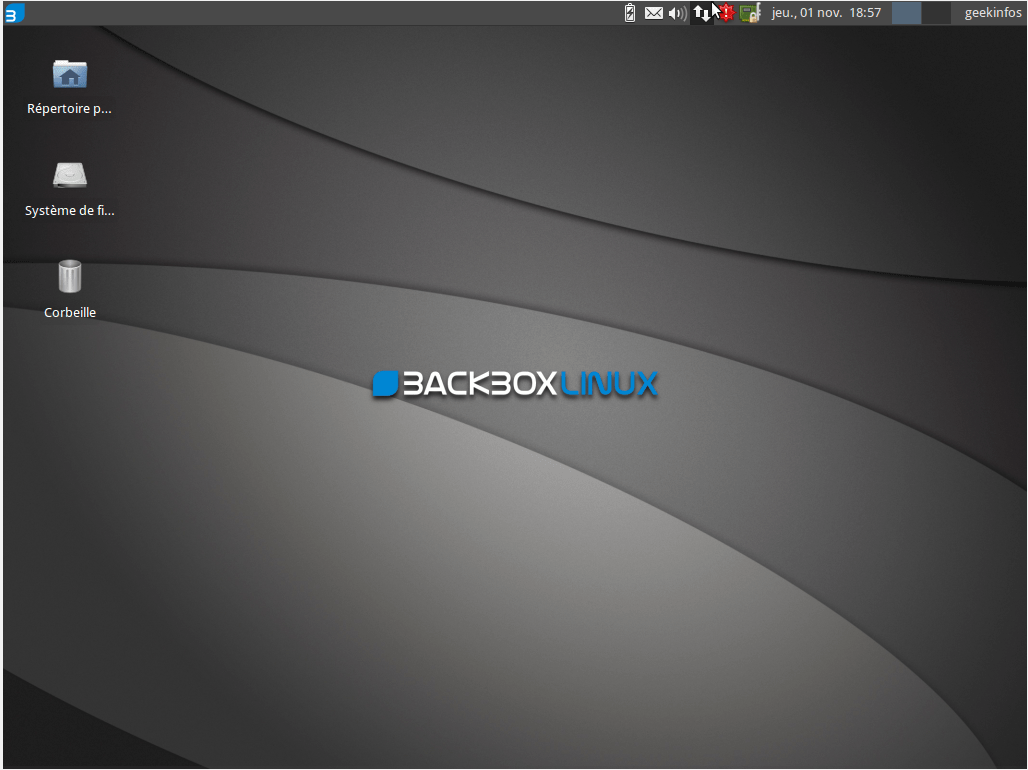Click the blue square wallpaper logo emblem
The image size is (1028, 770).
385,384
